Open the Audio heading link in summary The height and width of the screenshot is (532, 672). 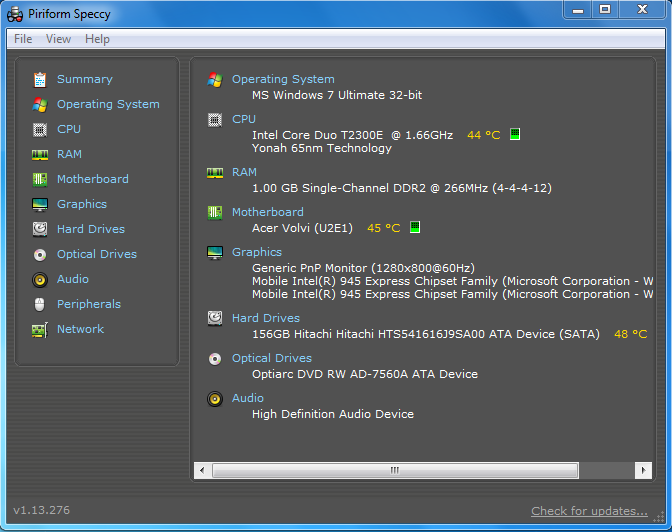[248, 398]
